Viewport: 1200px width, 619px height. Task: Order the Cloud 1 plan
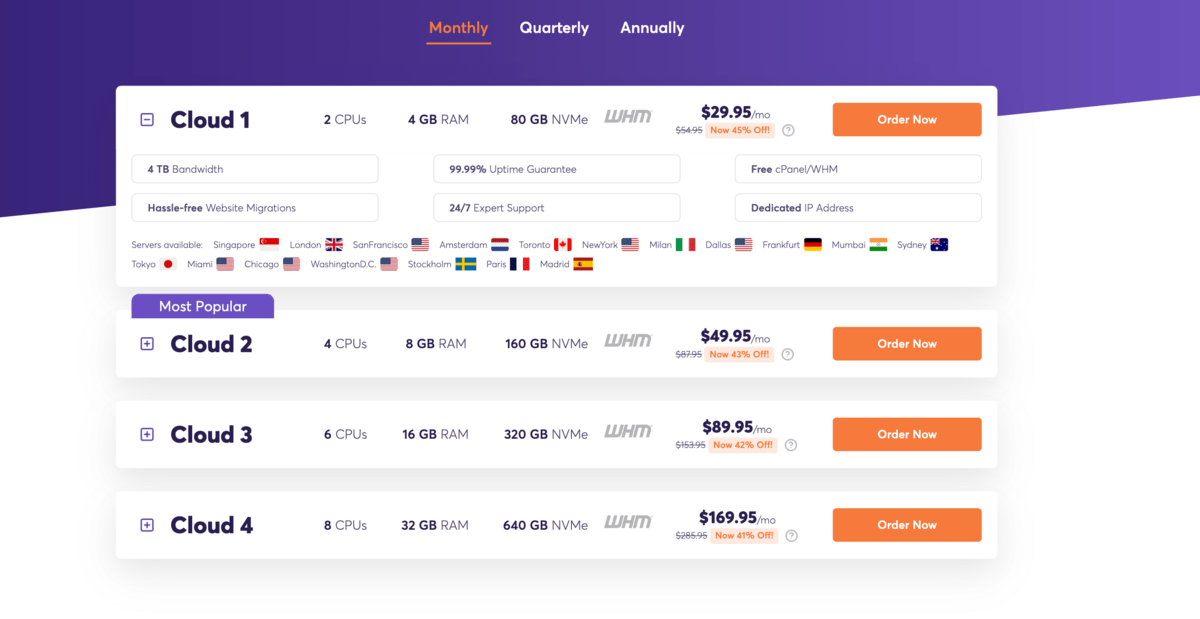906,119
